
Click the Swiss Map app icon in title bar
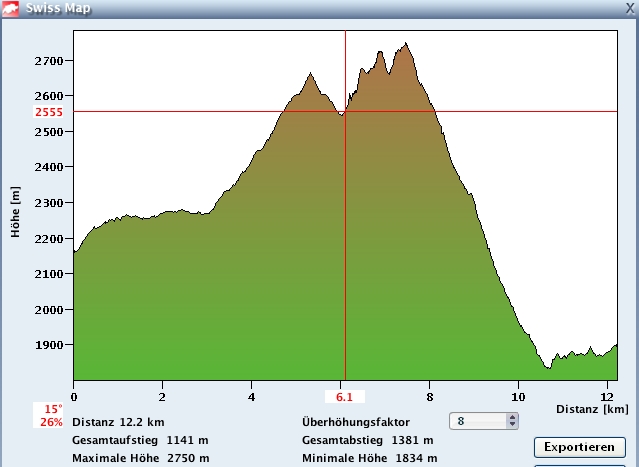12,8
